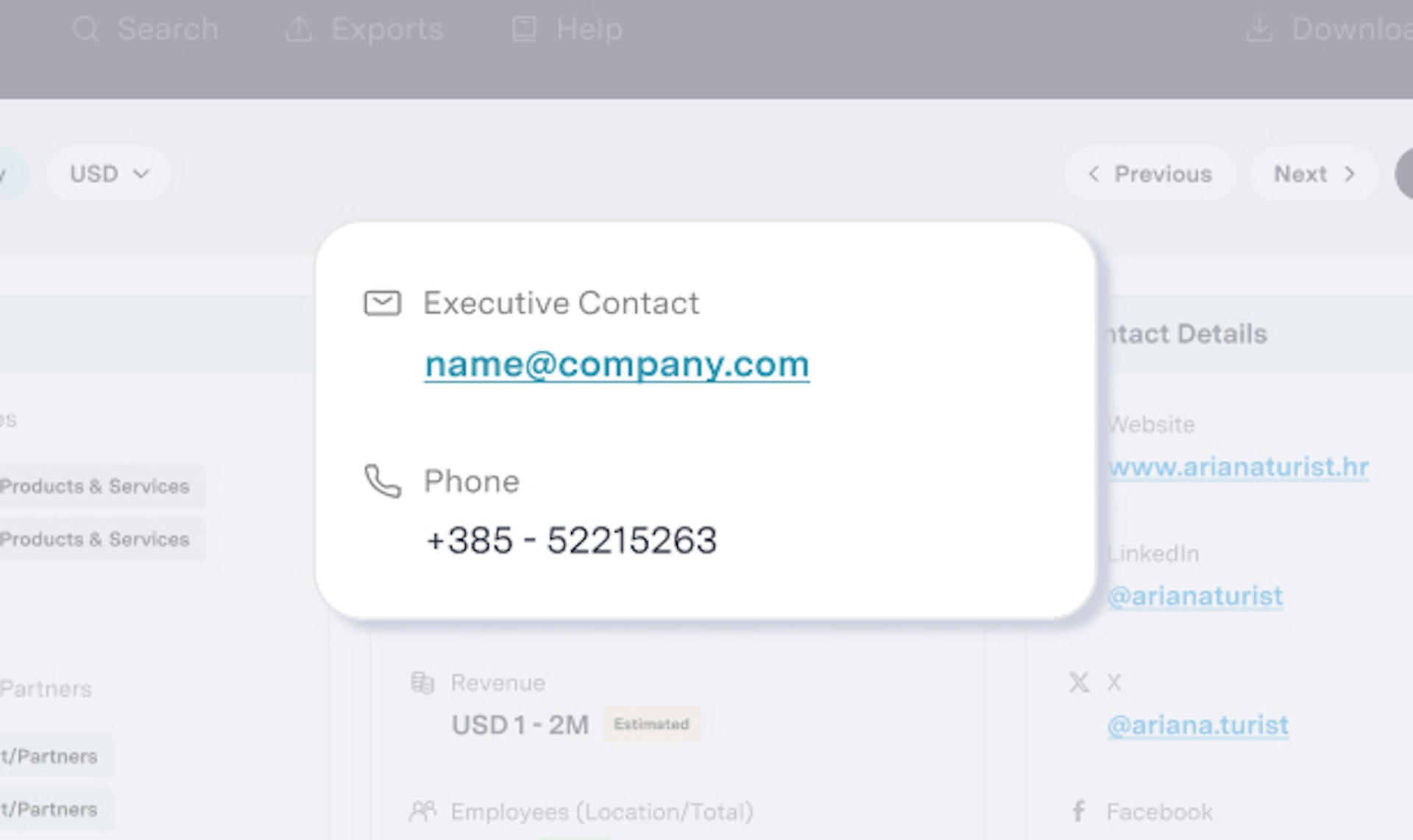Click the Search magnifier icon
This screenshot has width=1413, height=840.
pos(86,29)
